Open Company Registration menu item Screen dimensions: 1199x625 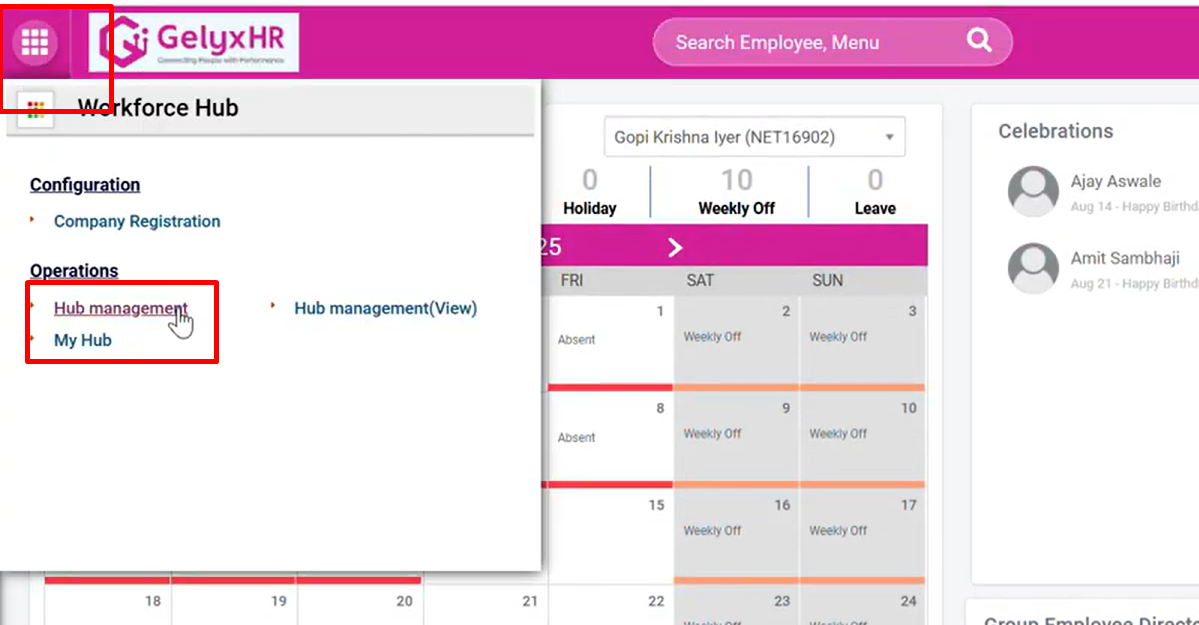[137, 221]
